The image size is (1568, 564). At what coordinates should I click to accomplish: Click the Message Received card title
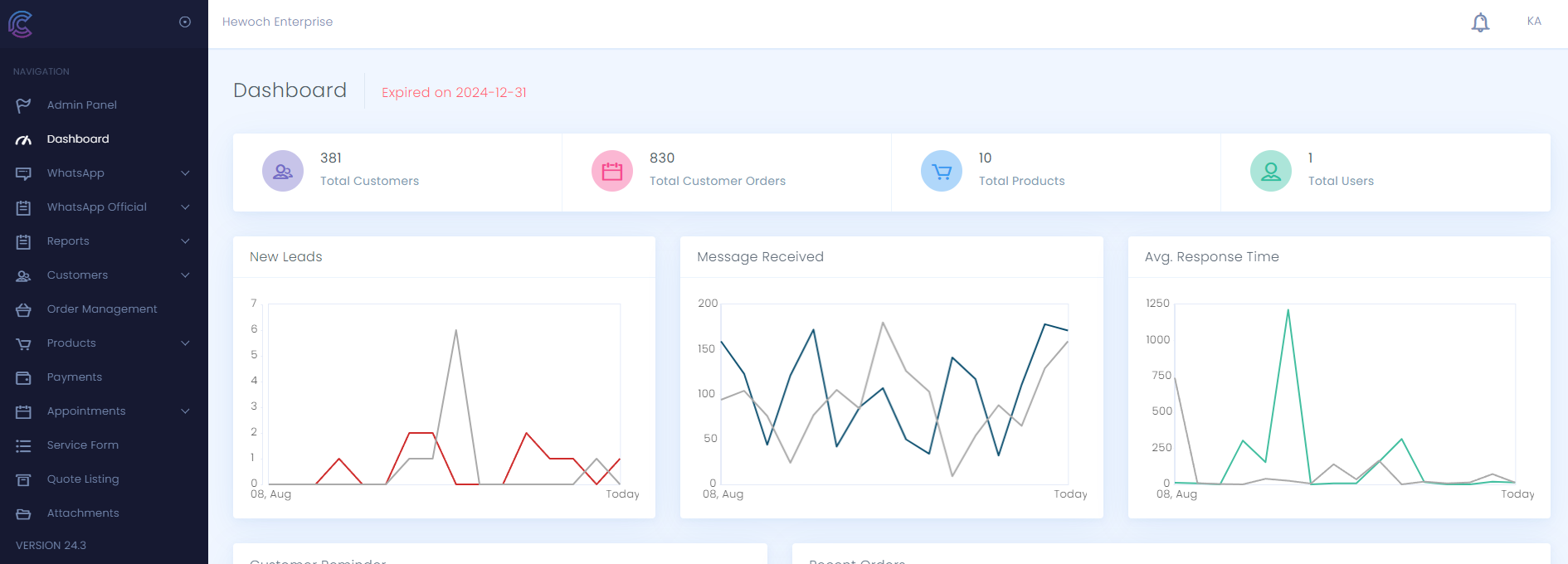pyautogui.click(x=760, y=257)
